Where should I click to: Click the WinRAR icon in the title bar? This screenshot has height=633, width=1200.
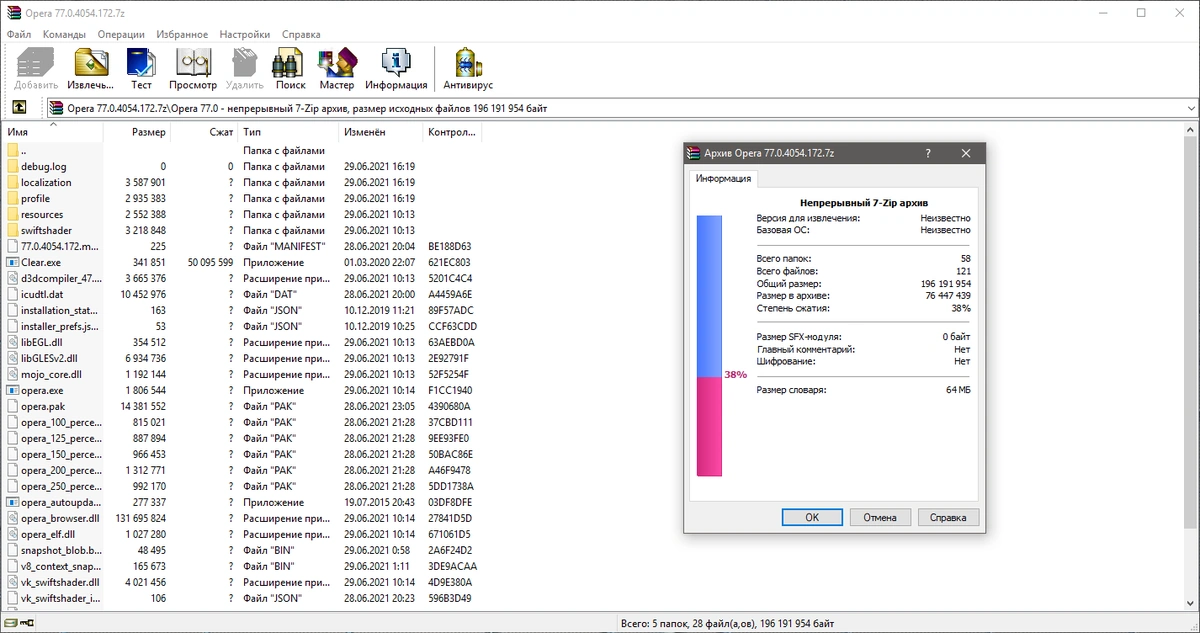pos(12,12)
